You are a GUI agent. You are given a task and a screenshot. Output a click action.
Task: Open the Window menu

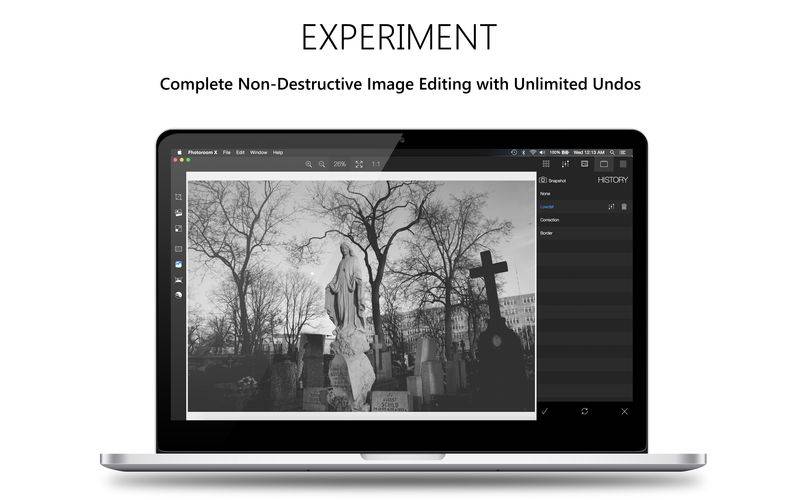(x=258, y=152)
